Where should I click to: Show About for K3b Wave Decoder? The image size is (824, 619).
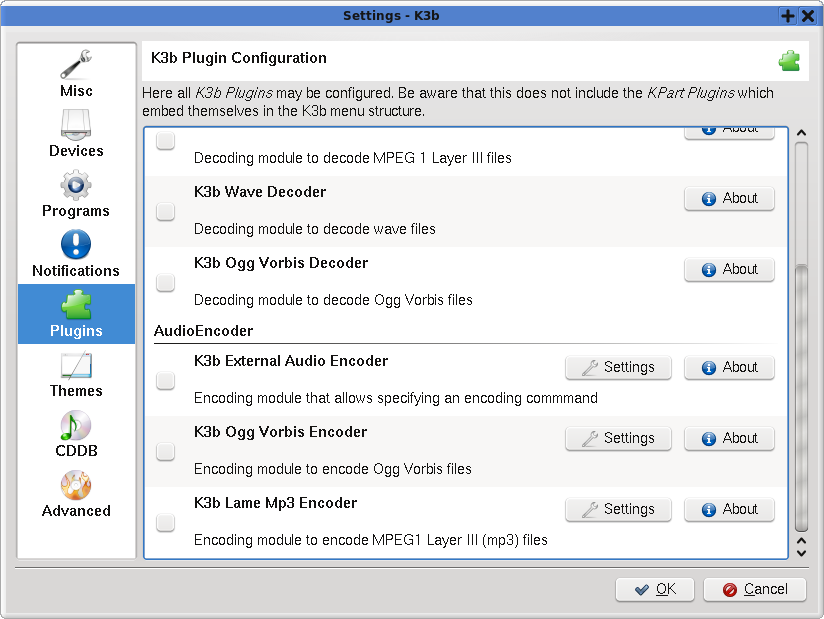coord(729,199)
